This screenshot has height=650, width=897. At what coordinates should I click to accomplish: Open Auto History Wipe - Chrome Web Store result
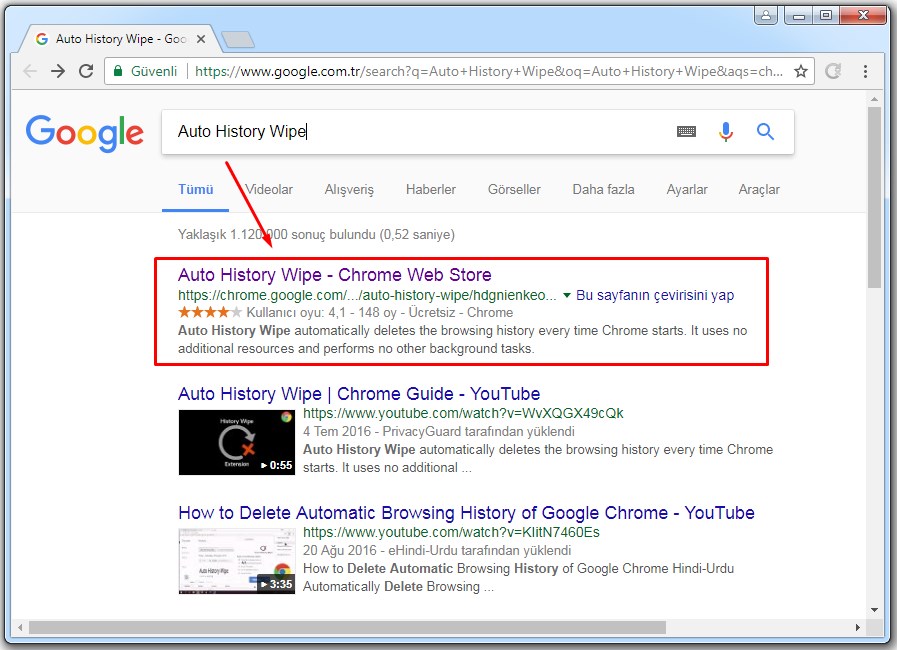[334, 275]
